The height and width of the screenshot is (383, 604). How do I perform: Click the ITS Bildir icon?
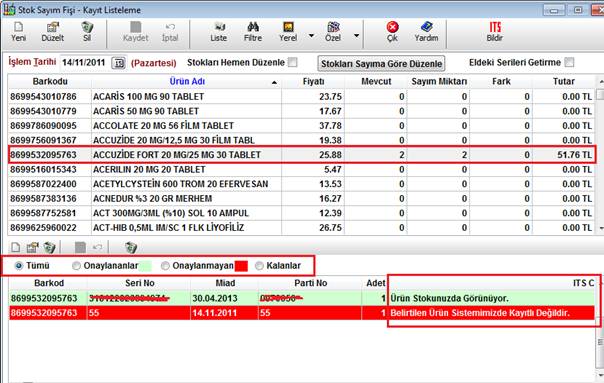pyautogui.click(x=495, y=27)
